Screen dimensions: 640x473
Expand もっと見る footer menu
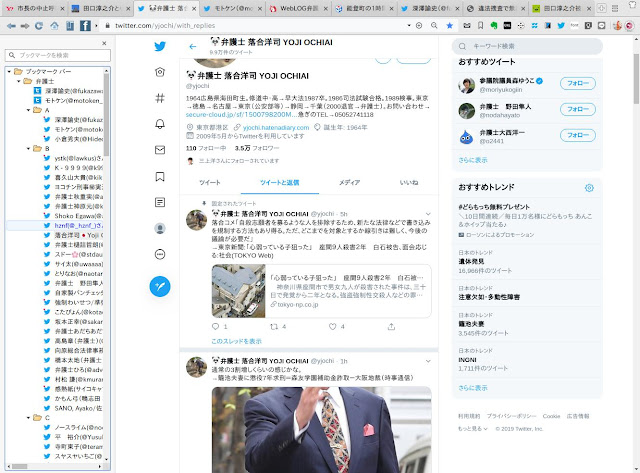coord(473,429)
